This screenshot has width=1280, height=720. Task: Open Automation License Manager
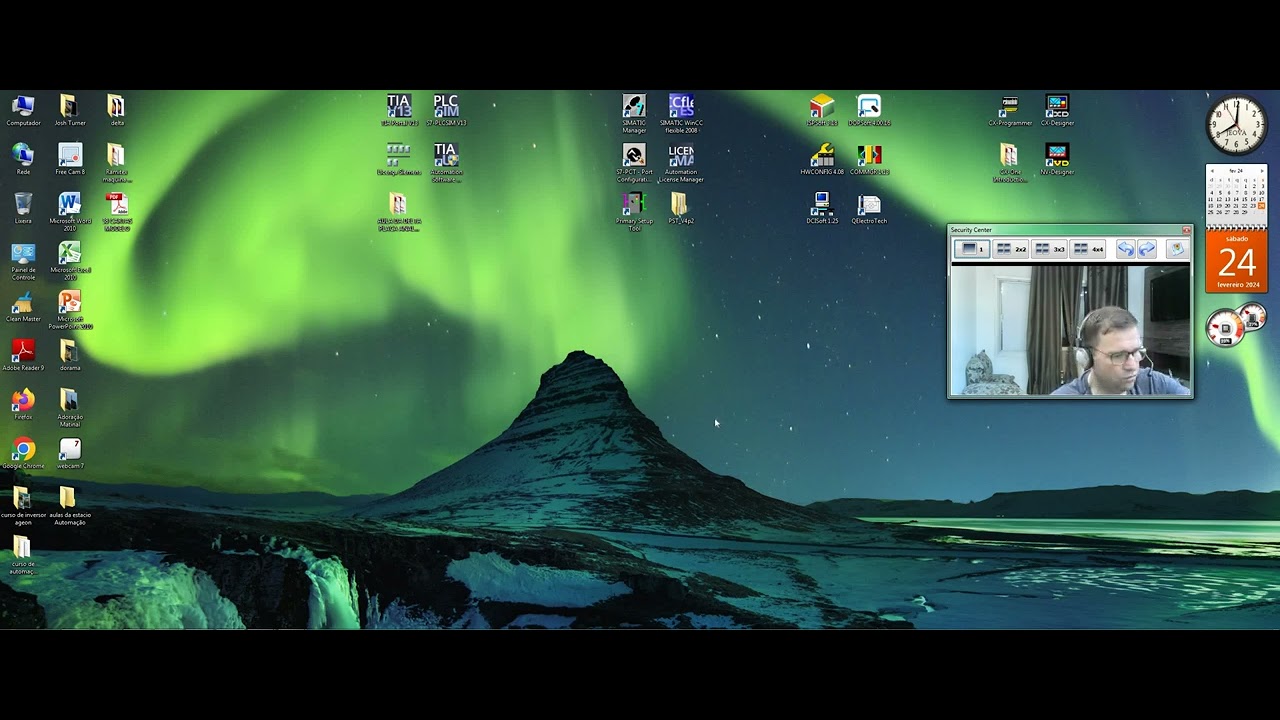click(x=681, y=162)
